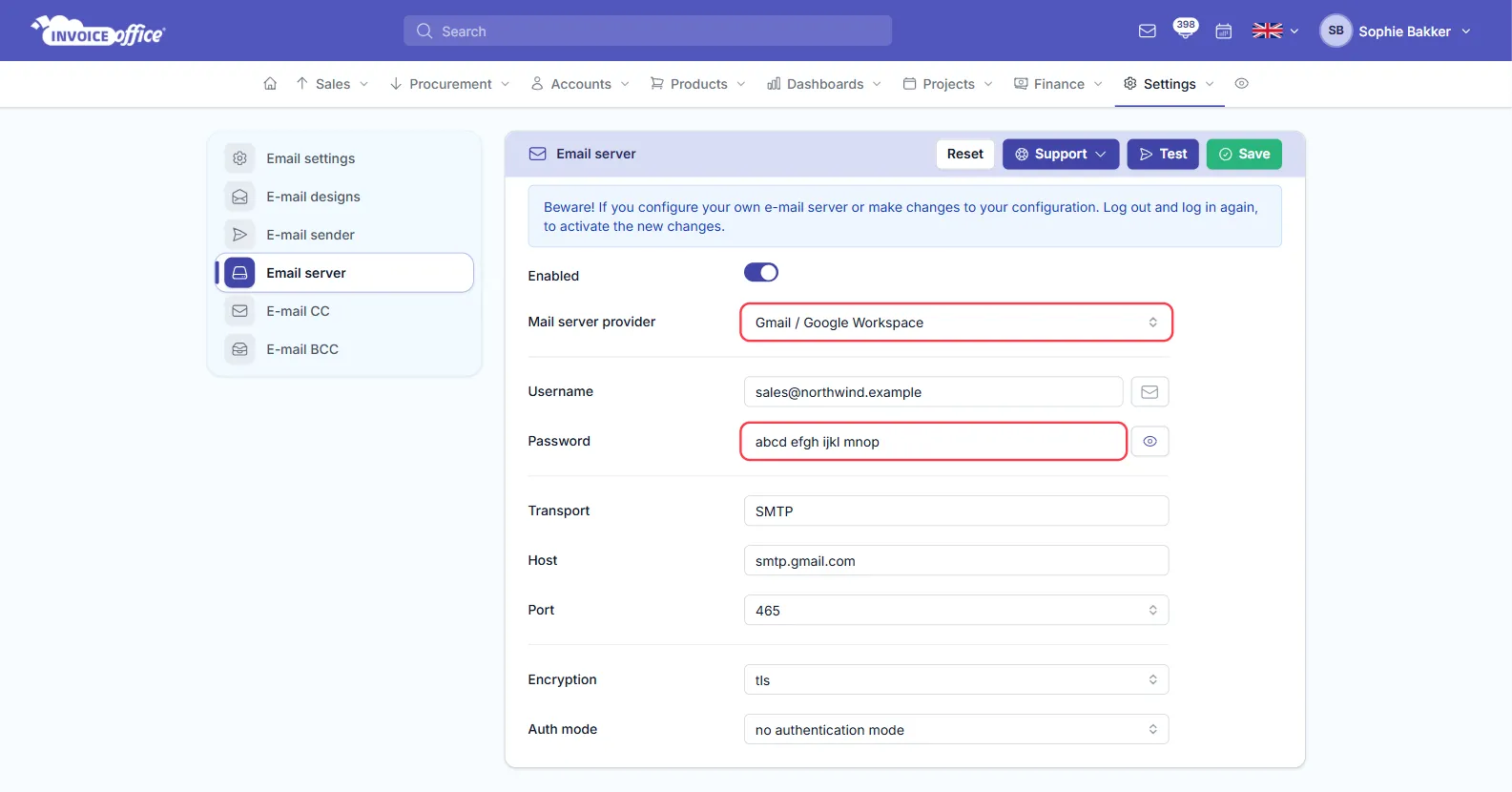Select Email server in sidebar
This screenshot has width=1512, height=792.
[344, 273]
